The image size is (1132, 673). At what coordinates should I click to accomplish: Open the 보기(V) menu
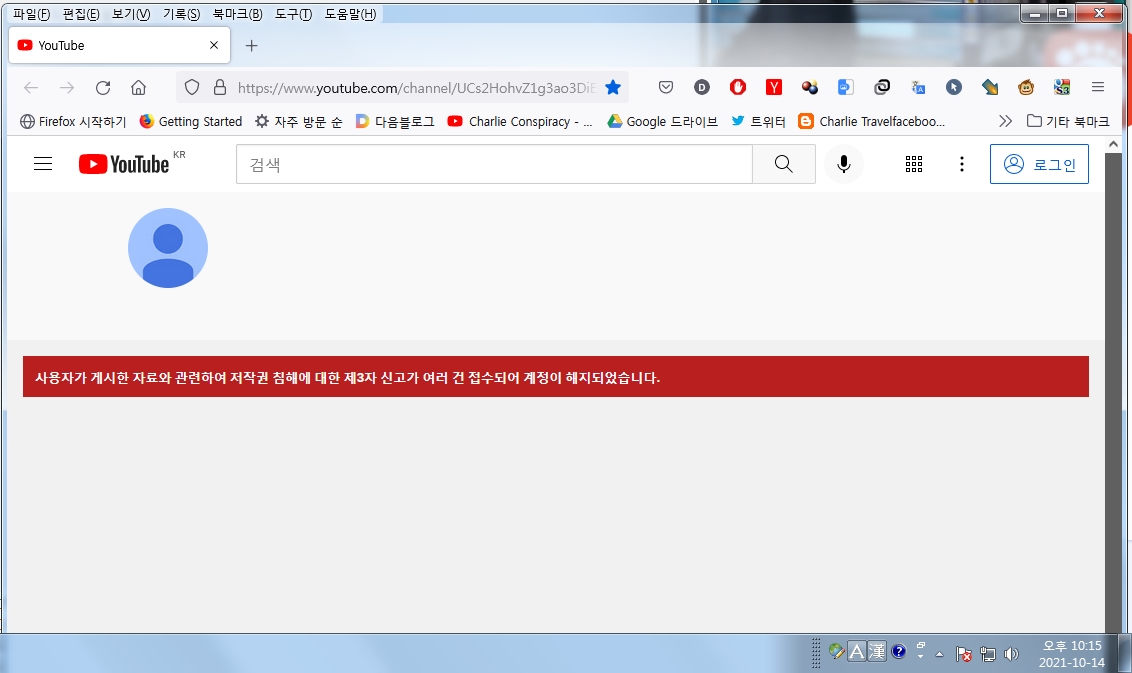(x=131, y=14)
